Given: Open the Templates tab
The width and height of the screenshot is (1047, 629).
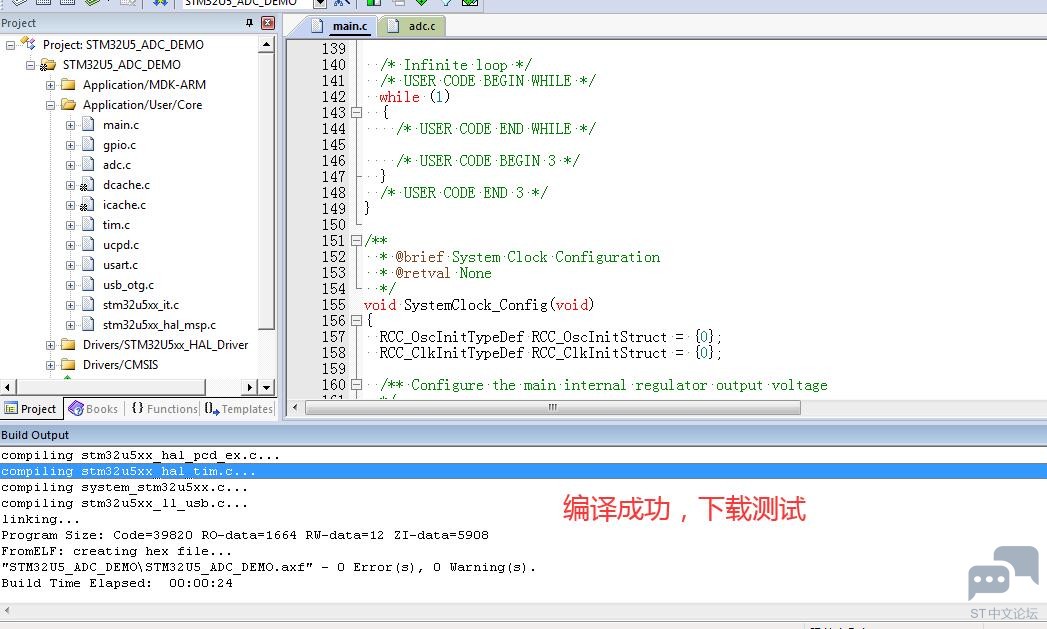Looking at the screenshot, I should [239, 409].
